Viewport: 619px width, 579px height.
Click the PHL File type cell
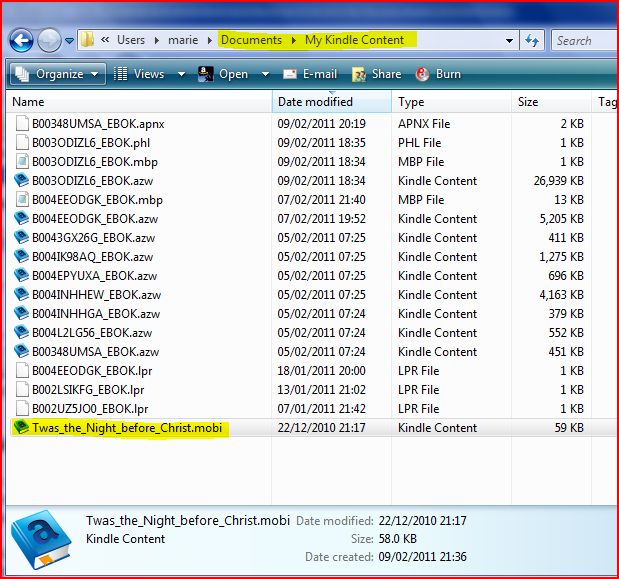[x=419, y=143]
